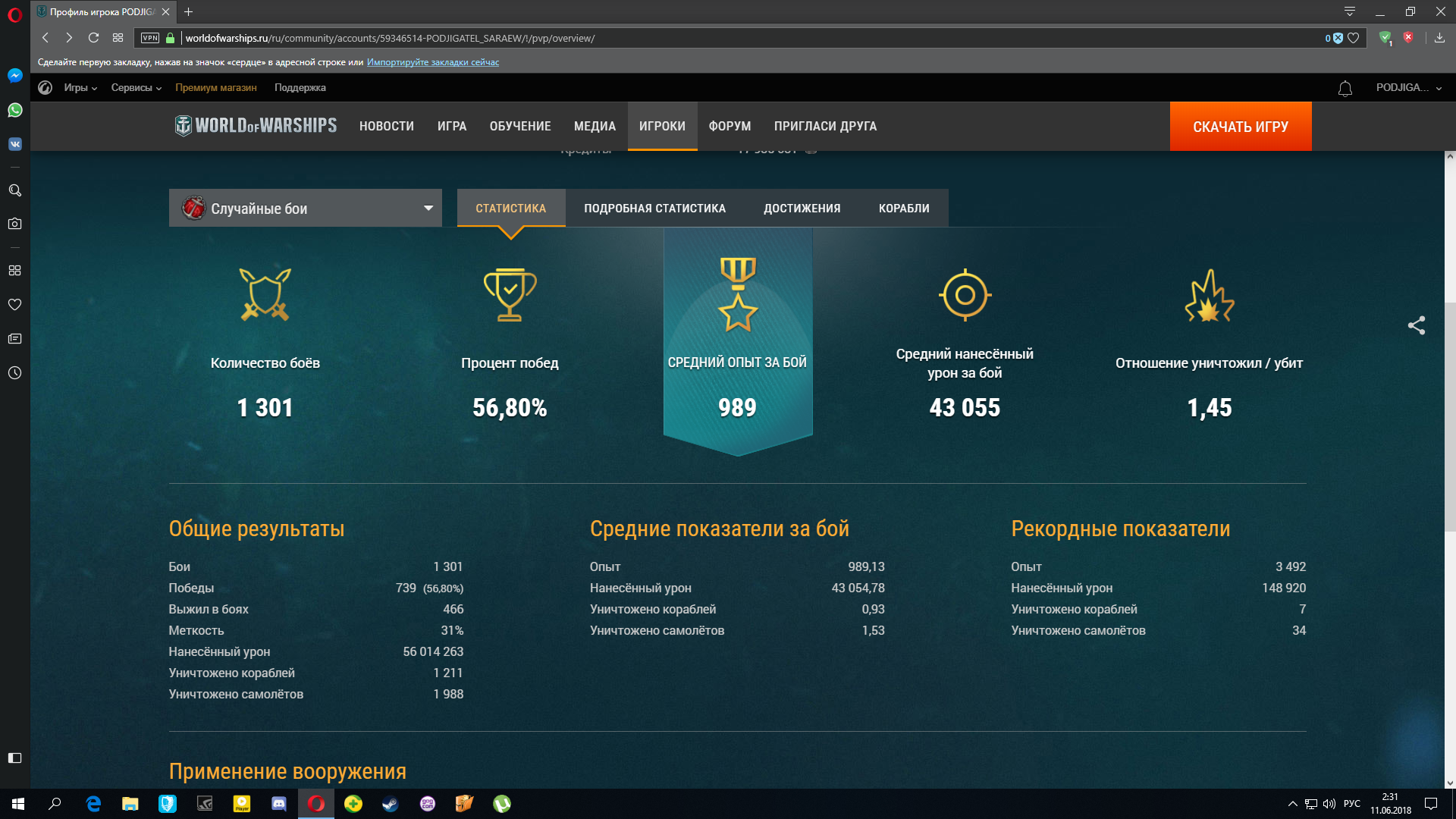
Task: Close the player profile tab
Action: click(x=165, y=12)
